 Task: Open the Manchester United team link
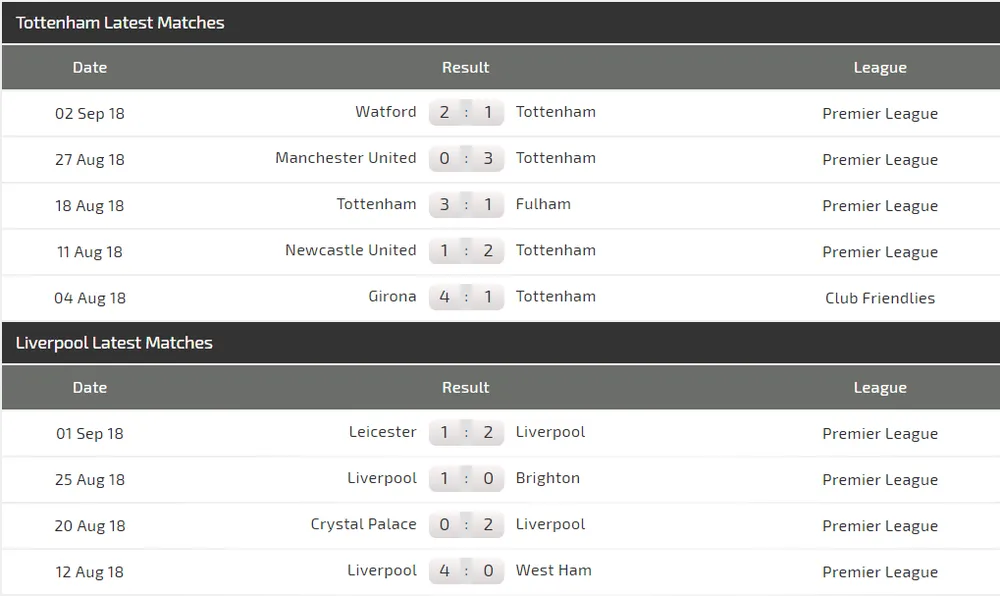point(345,158)
